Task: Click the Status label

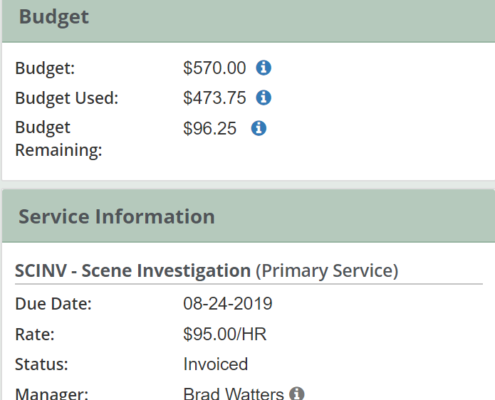Action: pyautogui.click(x=41, y=364)
